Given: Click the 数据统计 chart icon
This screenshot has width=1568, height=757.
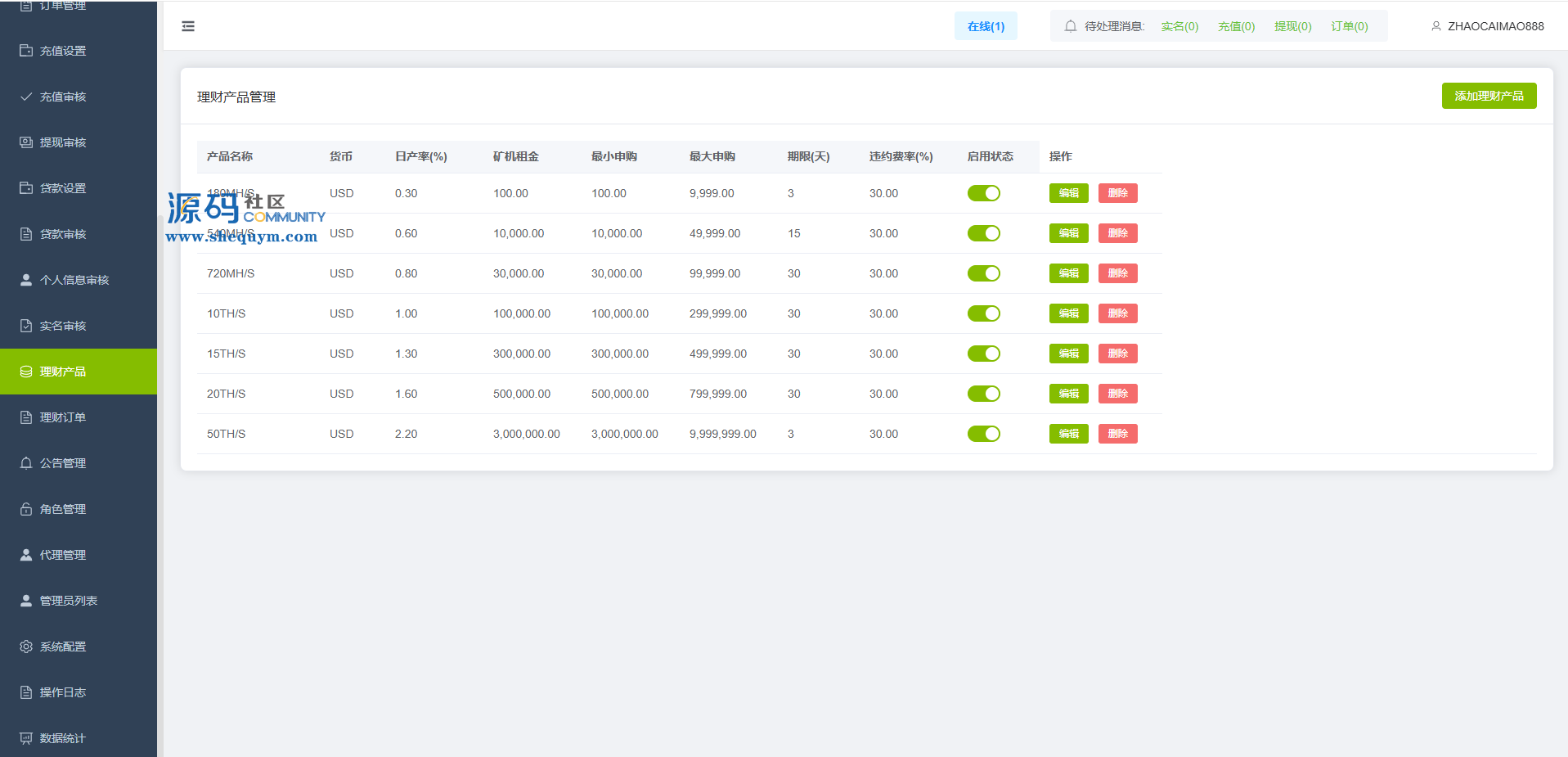Looking at the screenshot, I should pyautogui.click(x=26, y=738).
